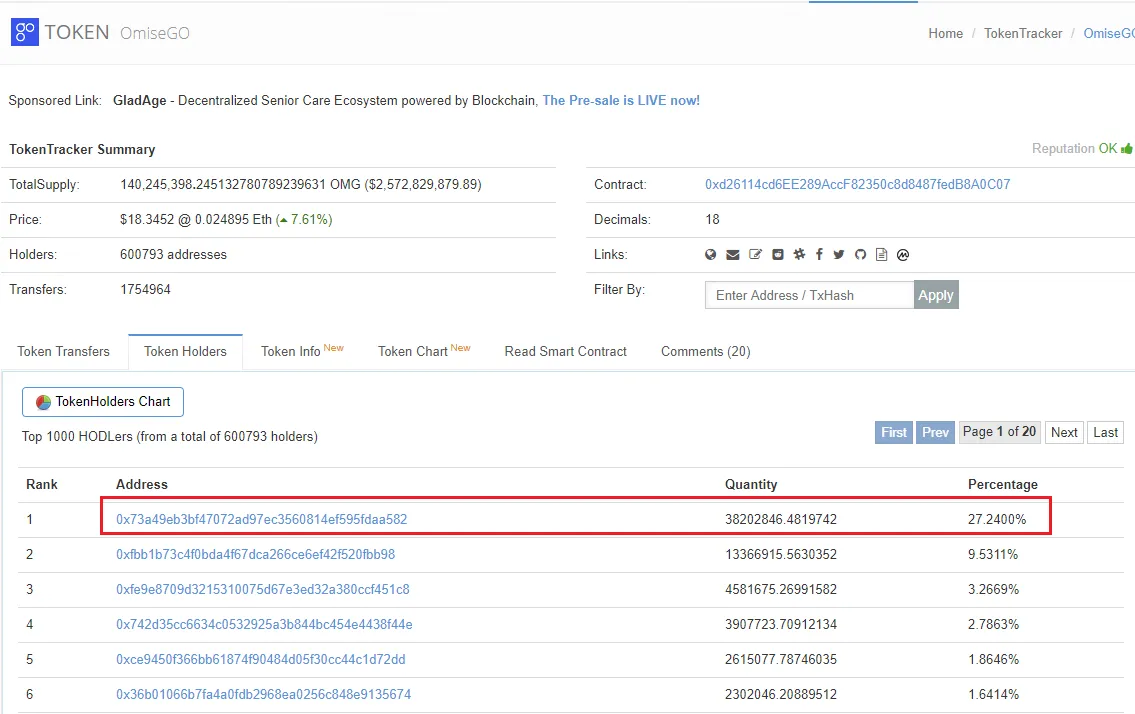This screenshot has width=1135, height=714.
Task: Switch to Read Smart Contract tab
Action: click(x=565, y=351)
